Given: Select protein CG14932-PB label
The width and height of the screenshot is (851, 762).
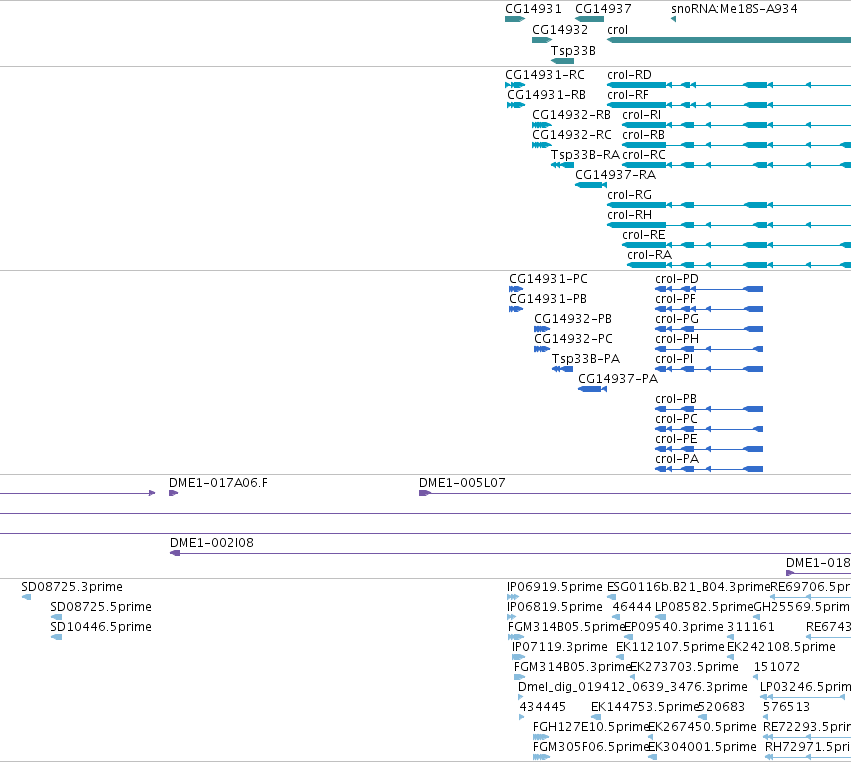Looking at the screenshot, I should click(x=573, y=319).
